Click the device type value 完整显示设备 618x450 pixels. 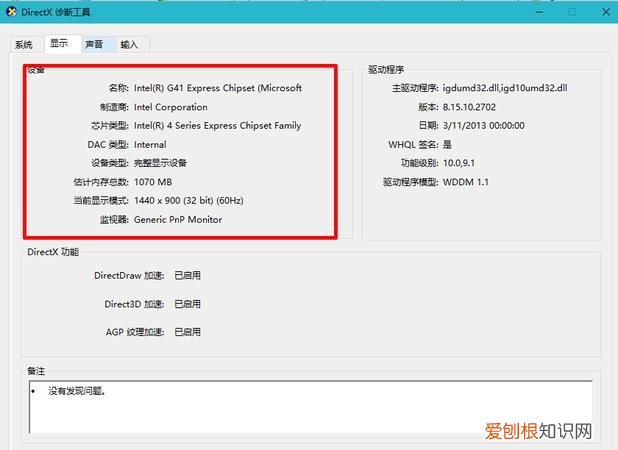point(160,163)
